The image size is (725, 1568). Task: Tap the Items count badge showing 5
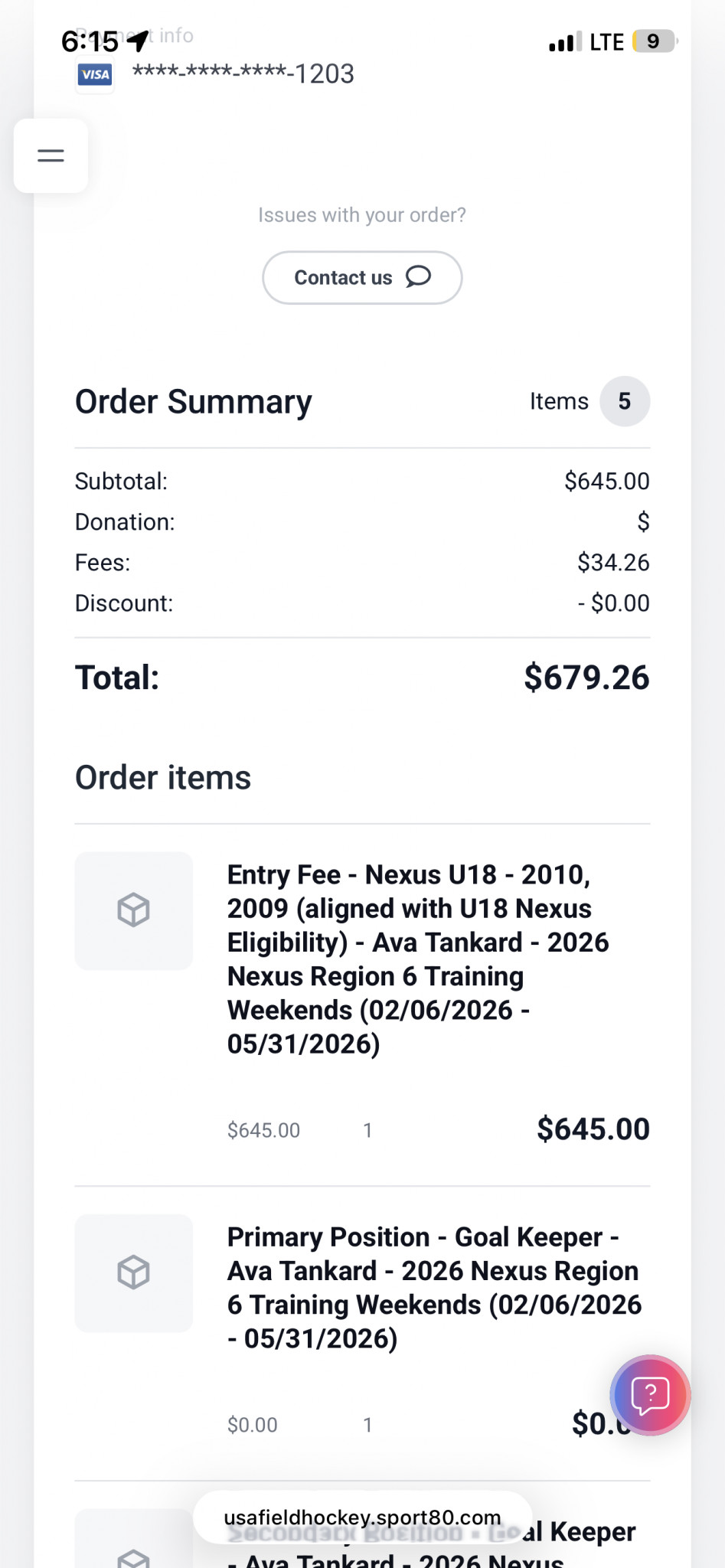pos(625,401)
